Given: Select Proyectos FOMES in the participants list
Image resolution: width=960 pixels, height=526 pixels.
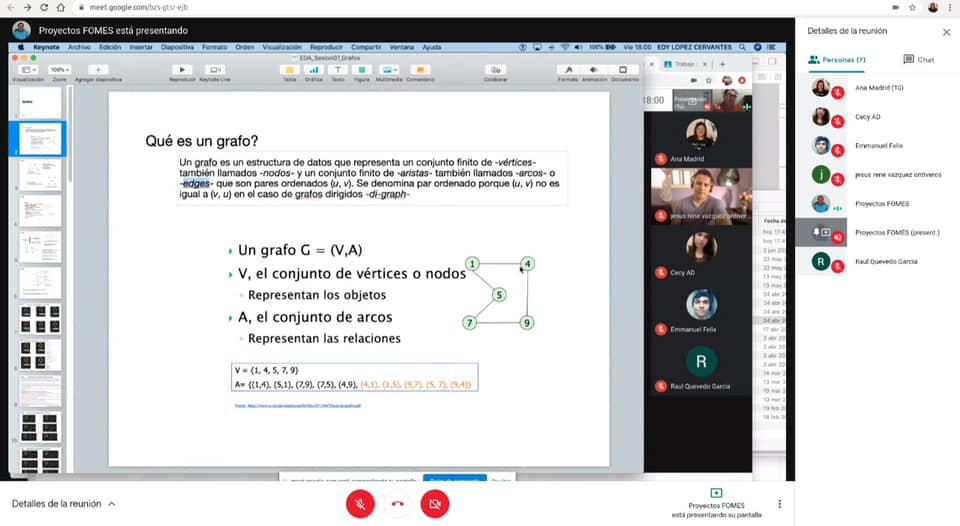Looking at the screenshot, I should tap(877, 203).
